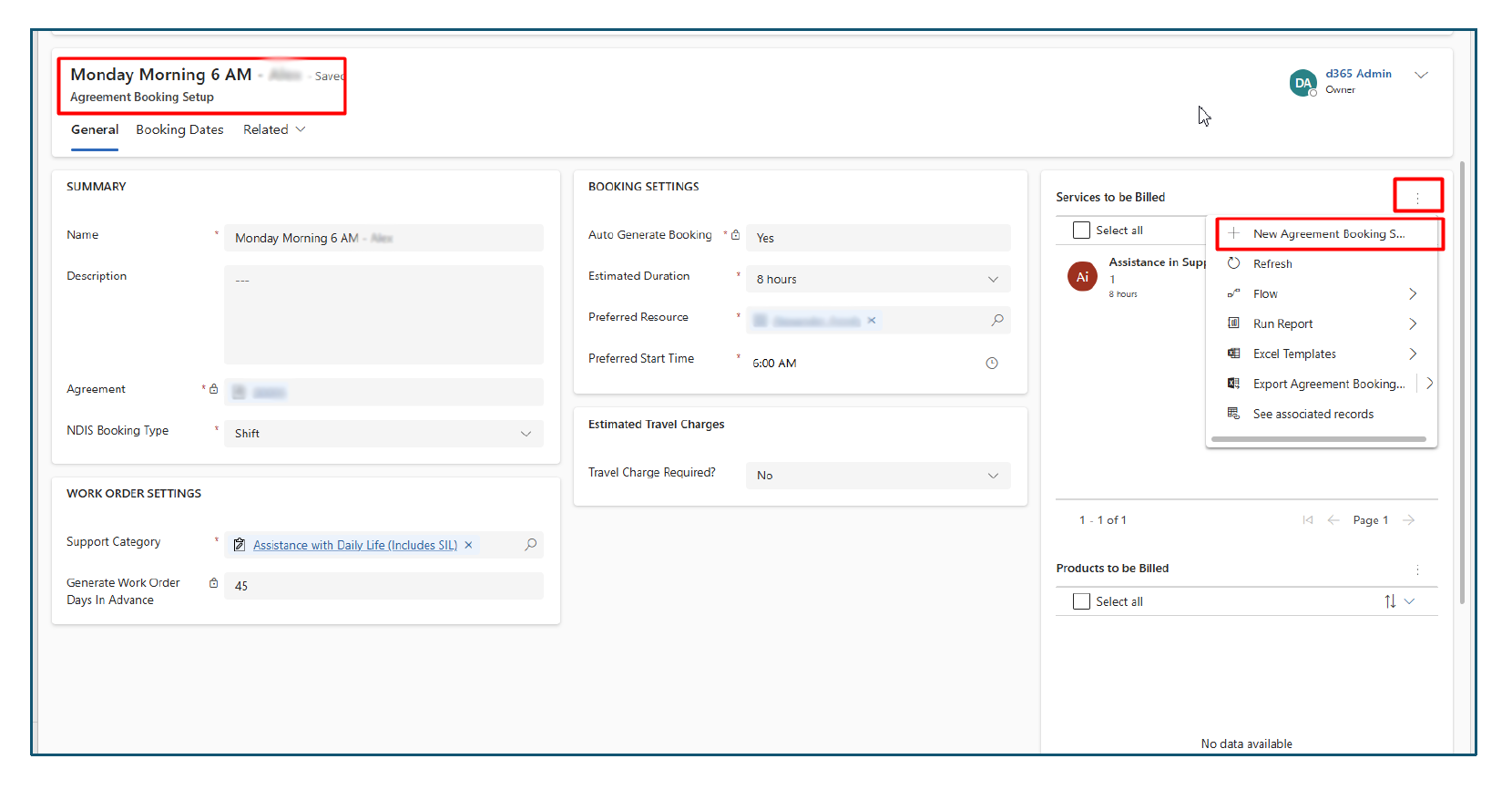Open the NDIS Booking Type Shift dropdown

pos(526,434)
